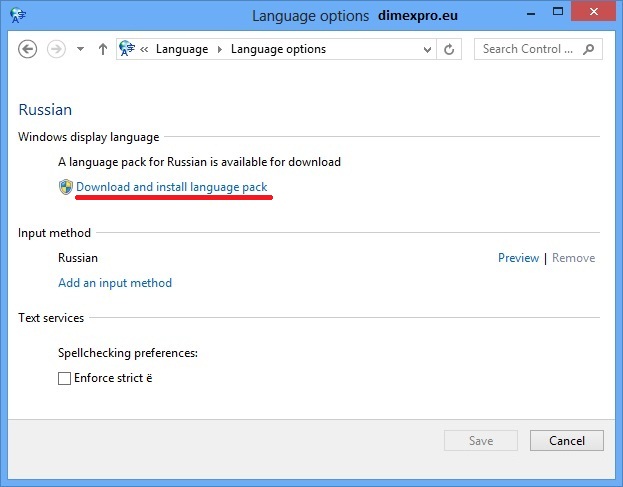Click the Russian entry under Input method
Viewport: 623px width, 487px height.
[x=78, y=258]
